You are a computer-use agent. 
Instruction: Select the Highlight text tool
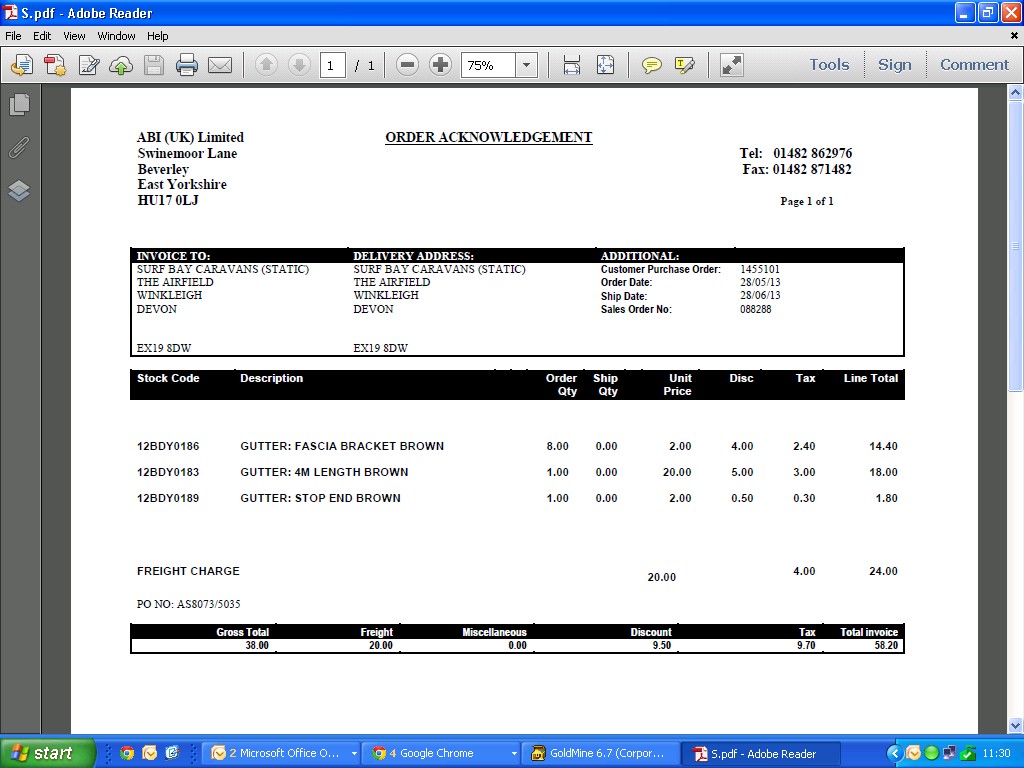[x=684, y=66]
